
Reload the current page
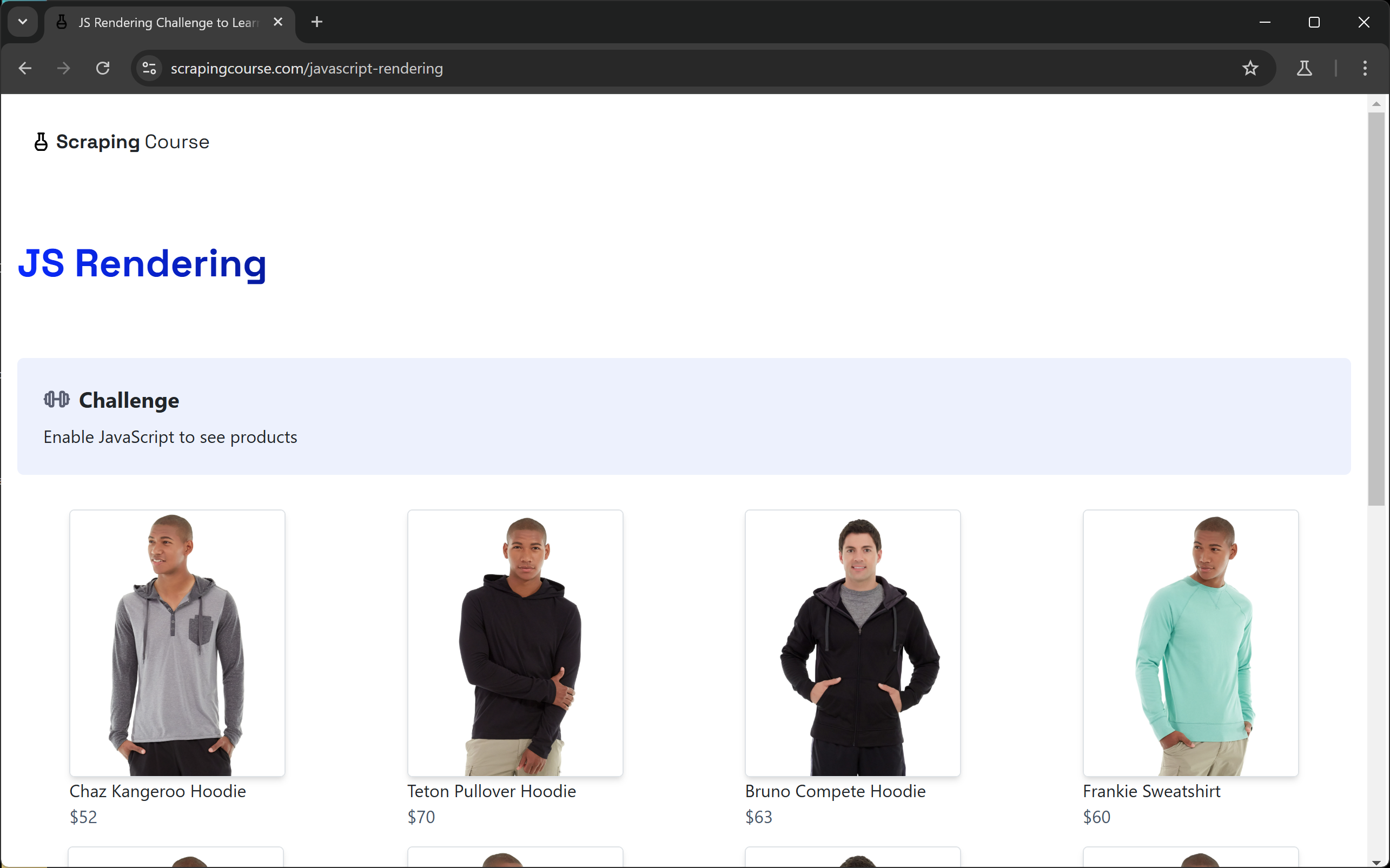pyautogui.click(x=102, y=68)
